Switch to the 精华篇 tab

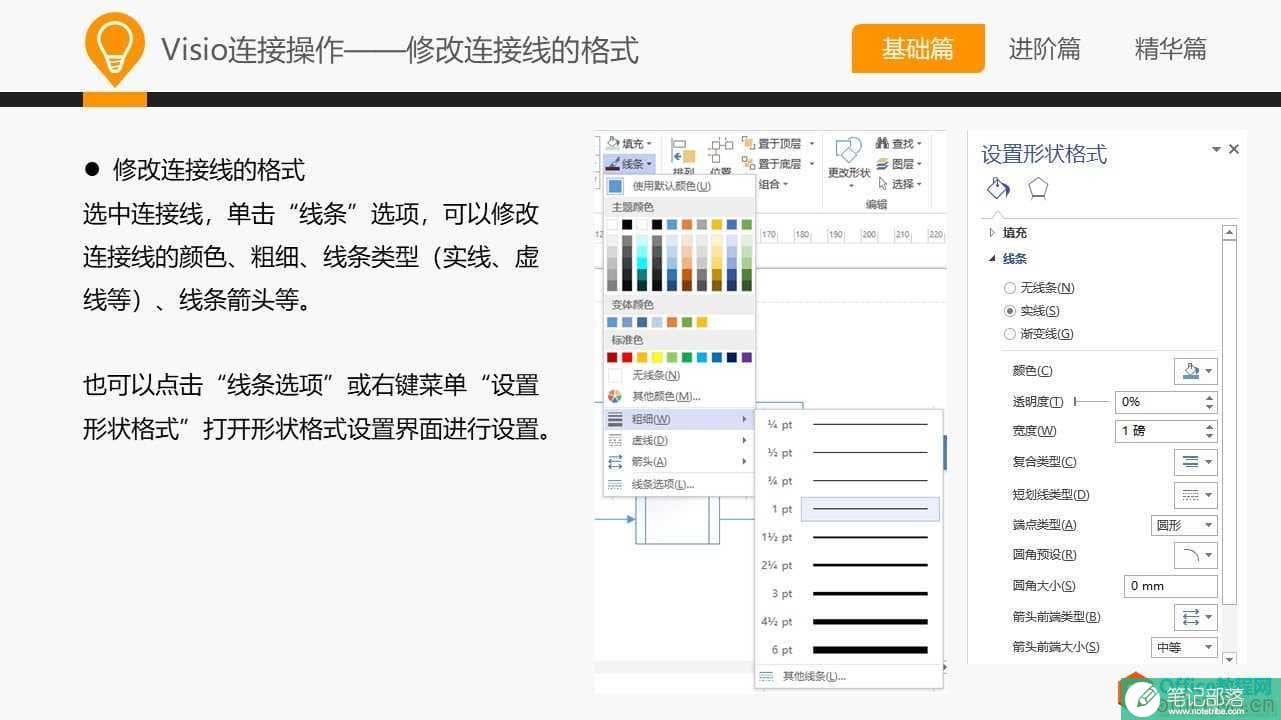(1170, 48)
